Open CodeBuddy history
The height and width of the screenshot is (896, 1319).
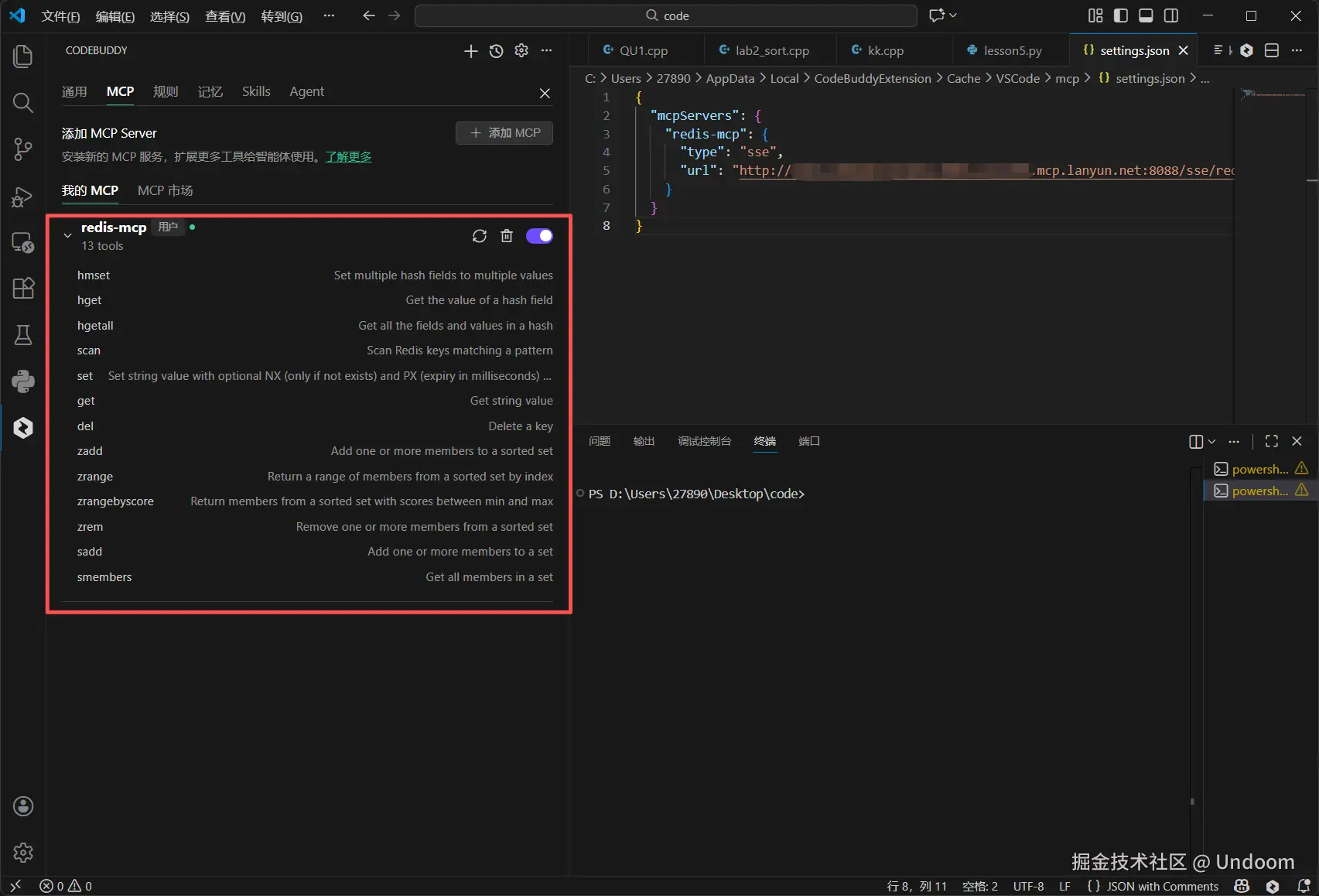click(x=496, y=51)
